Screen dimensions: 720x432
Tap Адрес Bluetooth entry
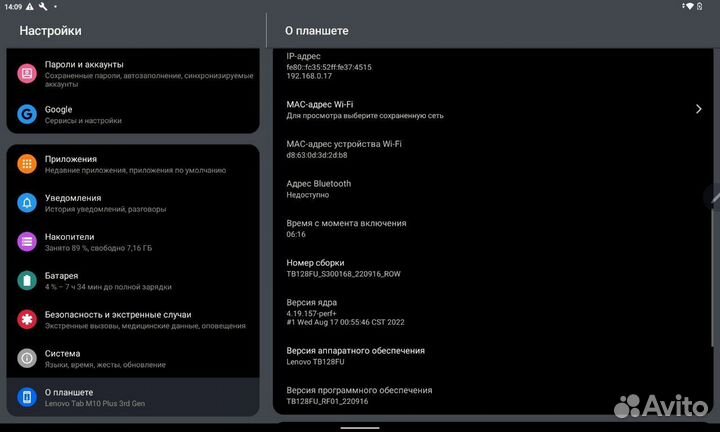pos(493,189)
